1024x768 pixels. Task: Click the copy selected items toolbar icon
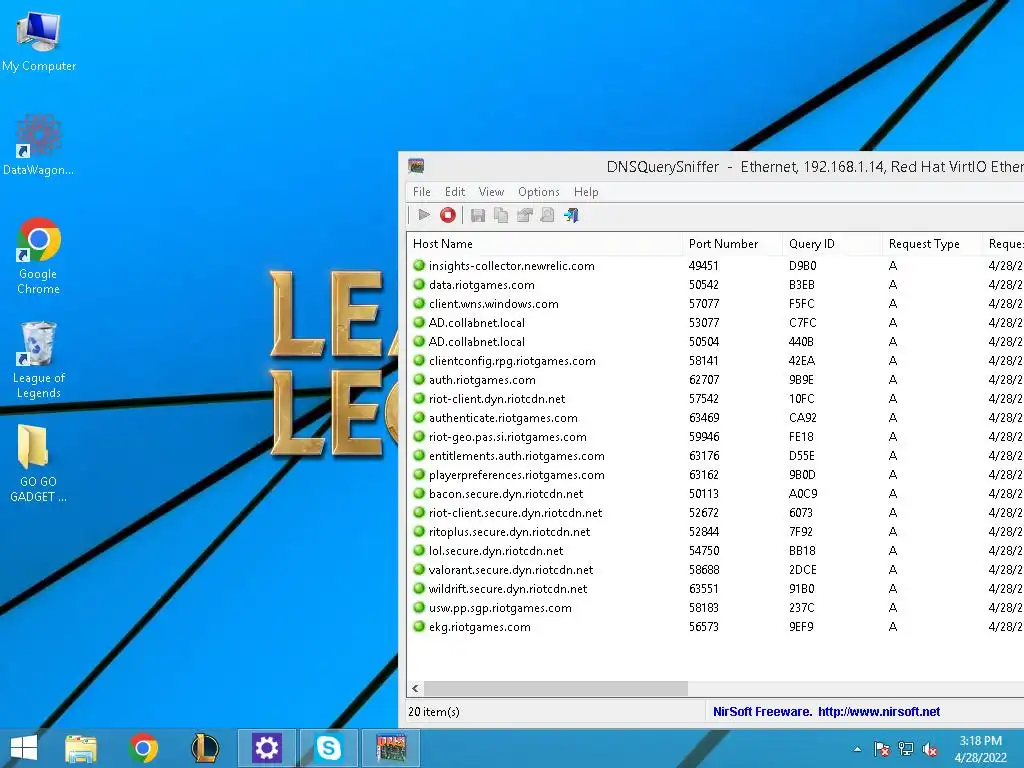click(501, 215)
